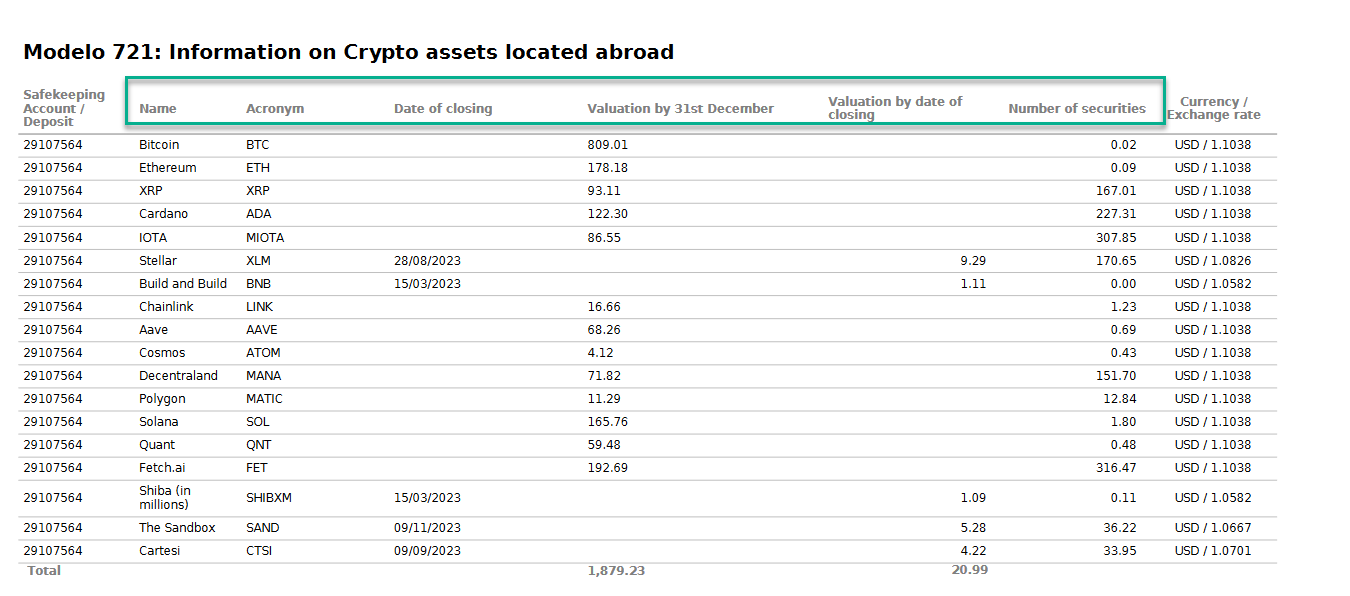Click the Currency / Exchange rate header
This screenshot has width=1350, height=596.
click(x=1213, y=107)
